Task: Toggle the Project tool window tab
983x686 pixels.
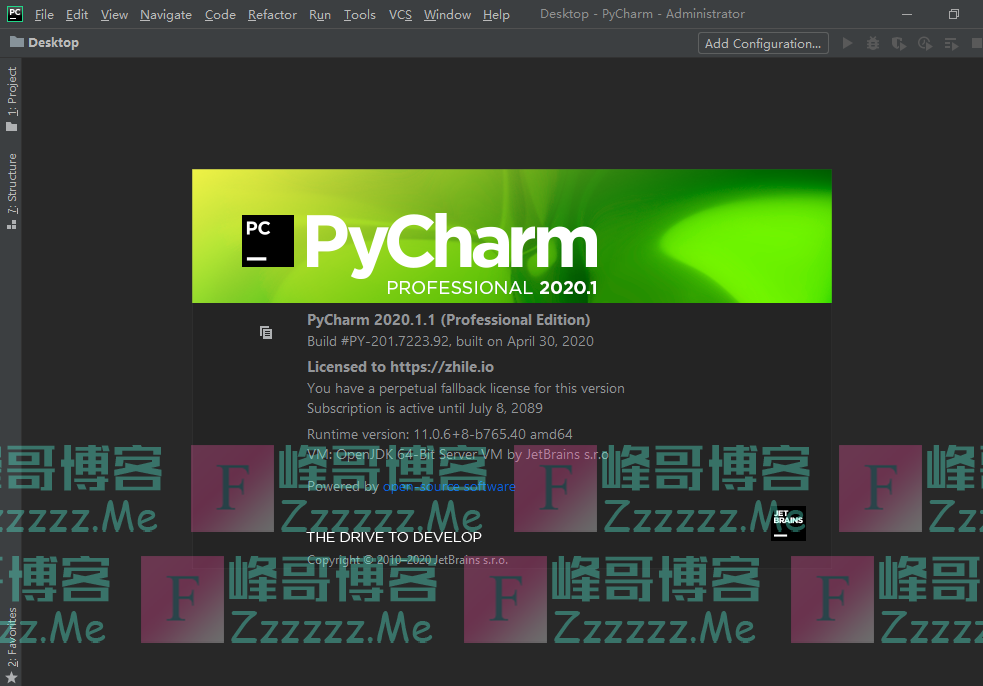Action: pos(12,98)
